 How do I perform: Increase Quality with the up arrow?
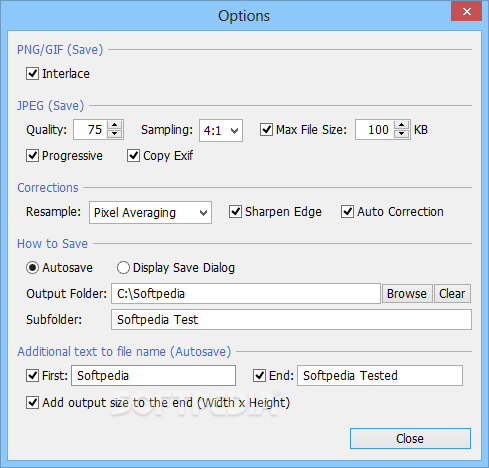tap(115, 125)
